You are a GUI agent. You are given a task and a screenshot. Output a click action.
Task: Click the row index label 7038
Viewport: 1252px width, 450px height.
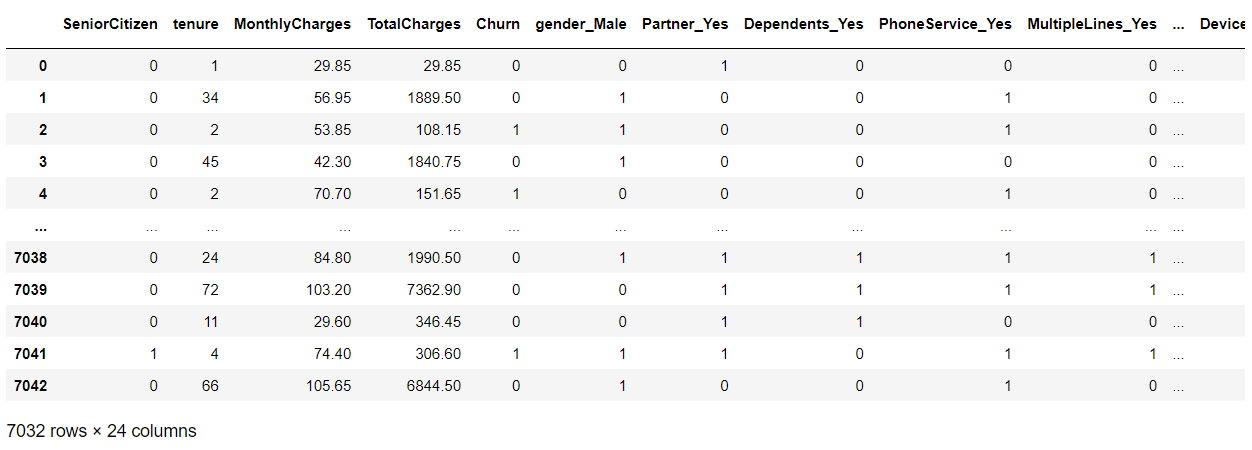point(30,258)
